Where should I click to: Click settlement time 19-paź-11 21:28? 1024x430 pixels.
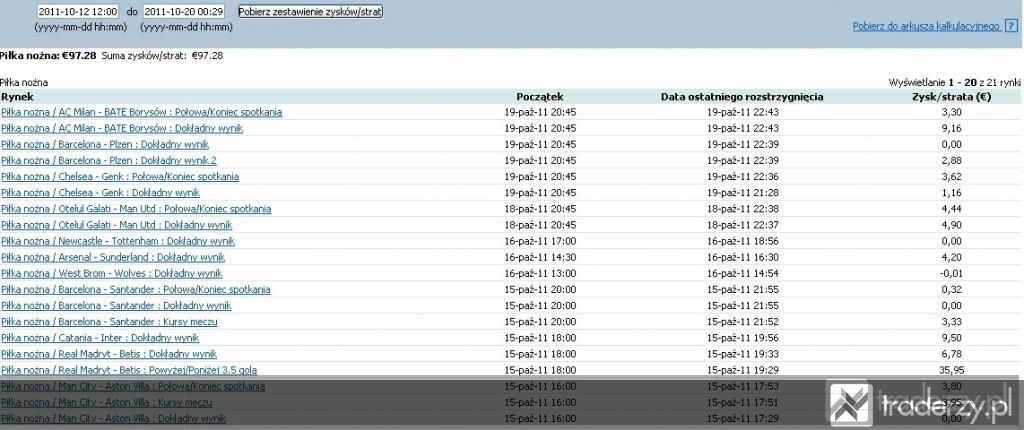tap(743, 193)
